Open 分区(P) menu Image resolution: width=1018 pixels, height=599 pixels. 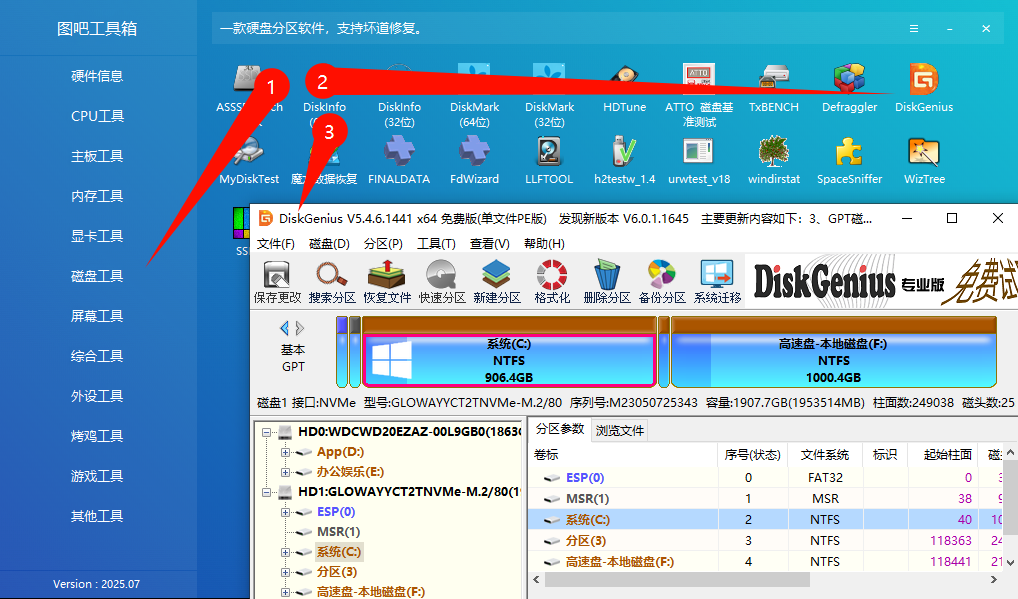pos(383,244)
